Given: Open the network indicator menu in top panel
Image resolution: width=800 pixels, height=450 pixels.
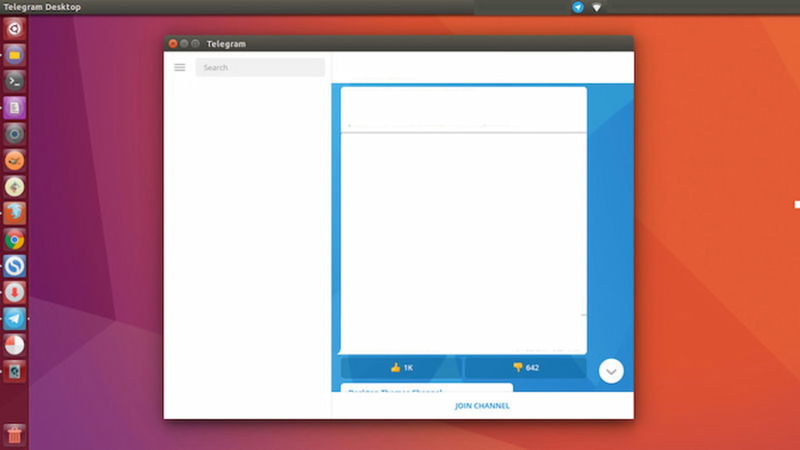Looking at the screenshot, I should click(x=597, y=7).
